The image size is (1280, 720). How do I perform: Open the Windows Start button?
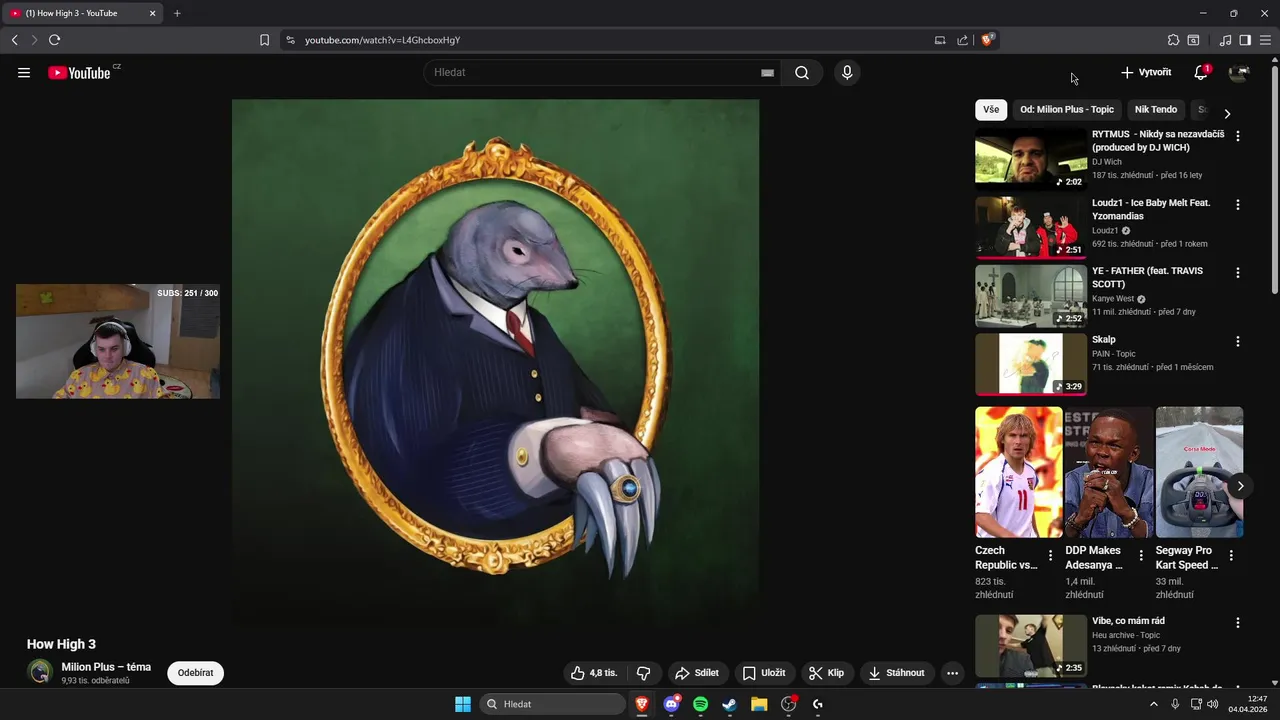pyautogui.click(x=463, y=704)
